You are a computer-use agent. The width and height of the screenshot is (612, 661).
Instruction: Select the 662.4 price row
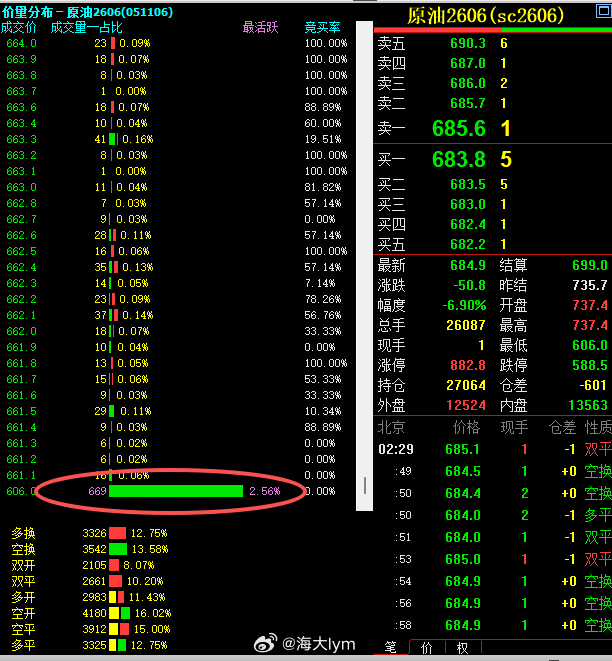click(x=177, y=267)
